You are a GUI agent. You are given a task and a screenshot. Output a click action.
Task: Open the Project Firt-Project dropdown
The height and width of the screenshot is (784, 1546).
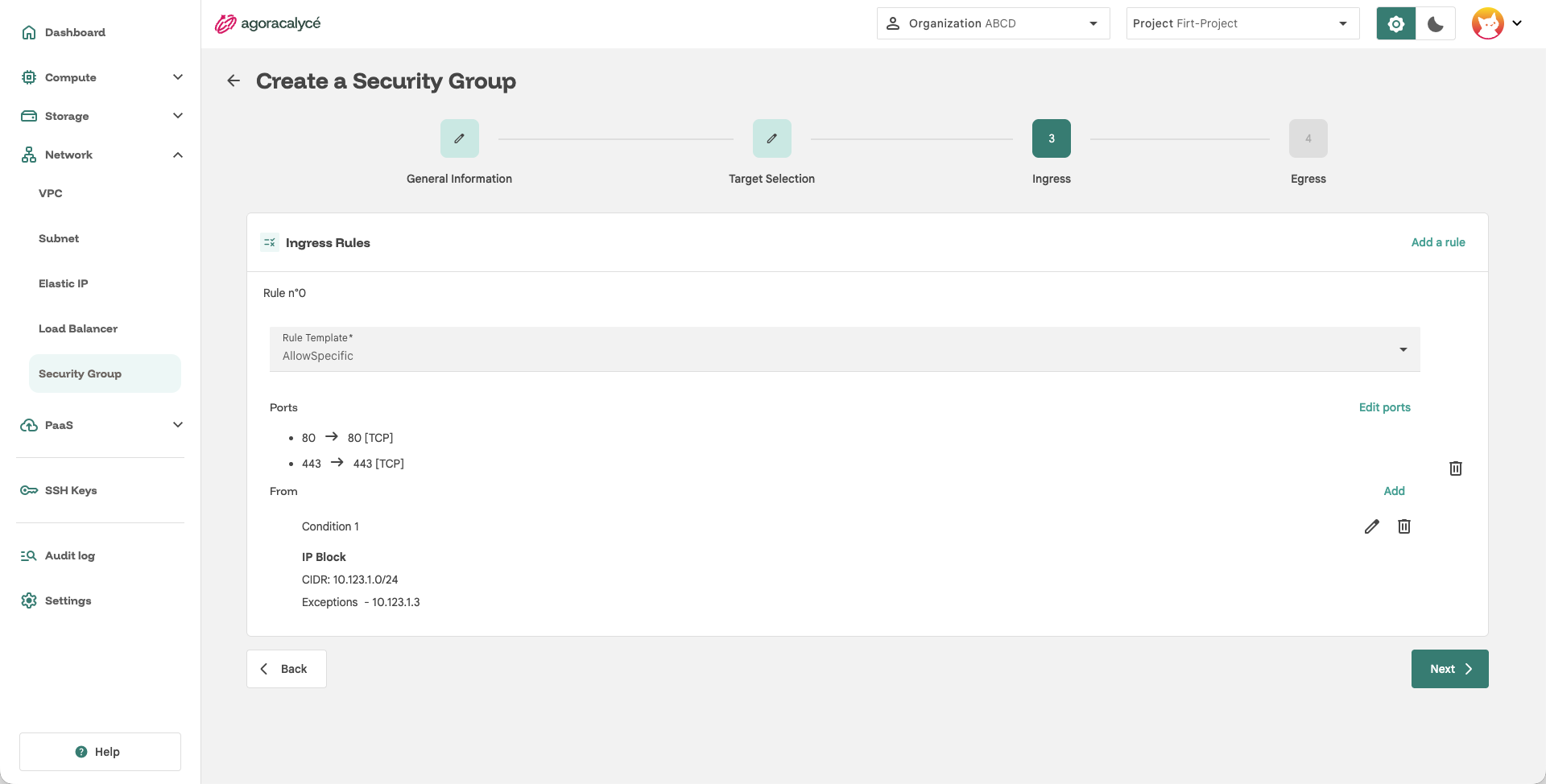[1242, 23]
